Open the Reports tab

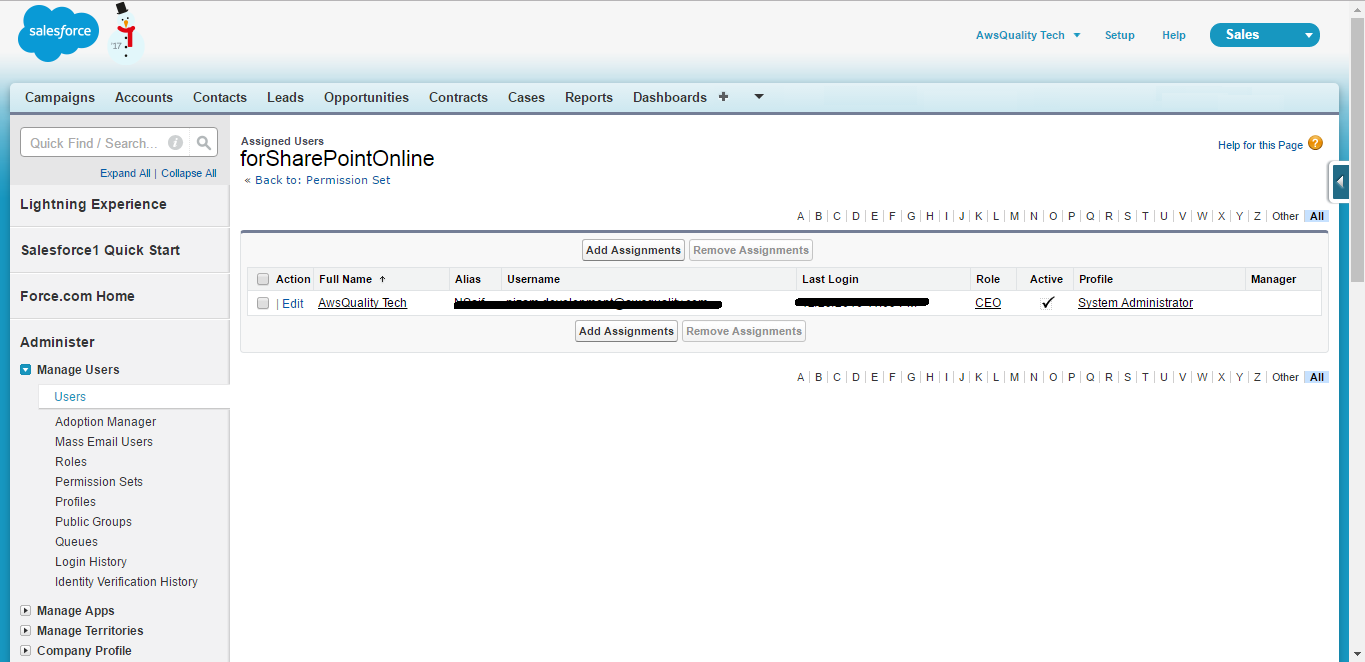(589, 97)
